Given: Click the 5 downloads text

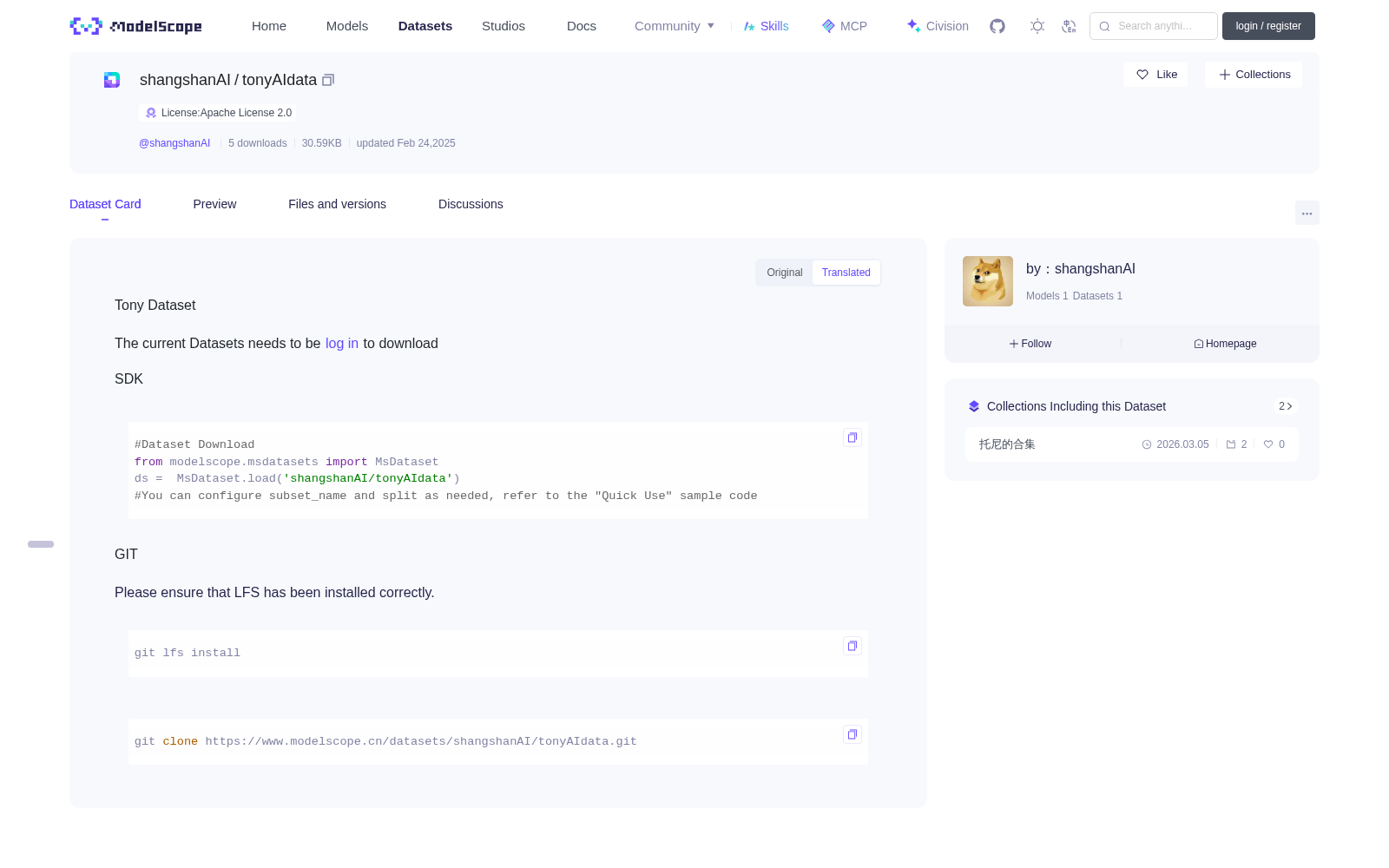Looking at the screenshot, I should tap(258, 143).
